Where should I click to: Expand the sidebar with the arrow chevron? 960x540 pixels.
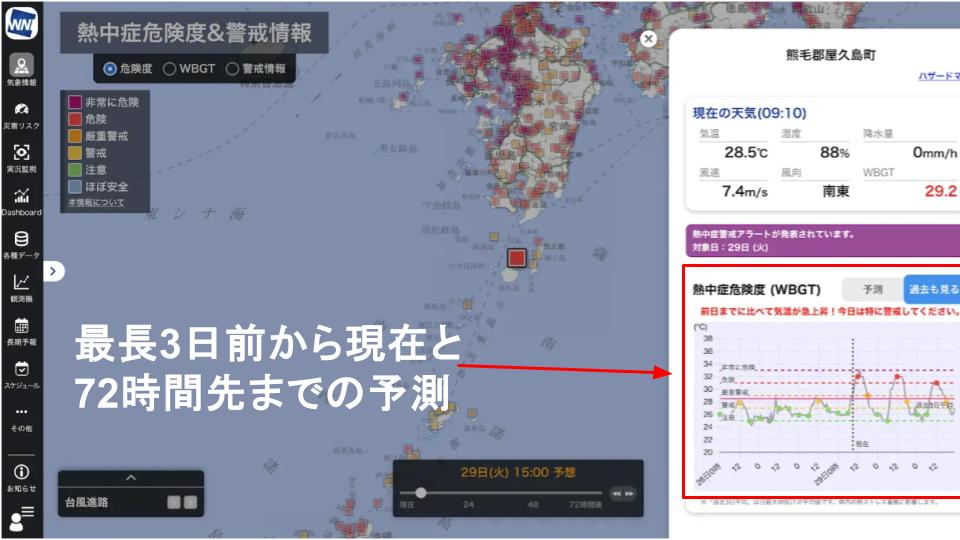tap(54, 270)
